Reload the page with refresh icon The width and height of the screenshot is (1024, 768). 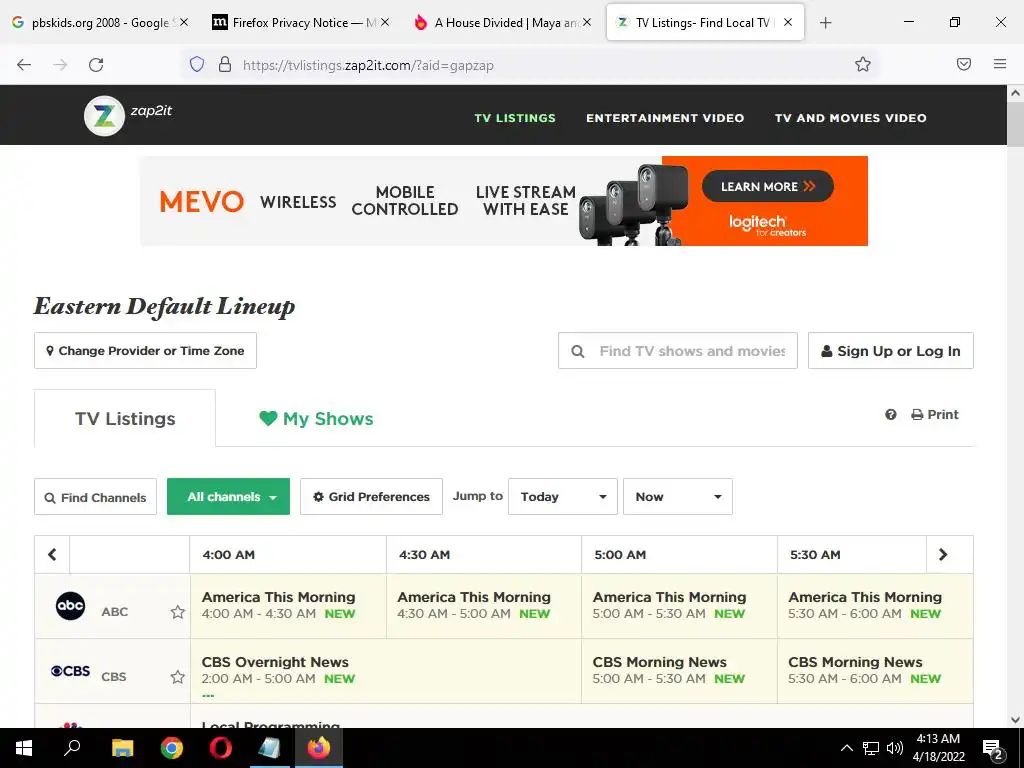96,65
